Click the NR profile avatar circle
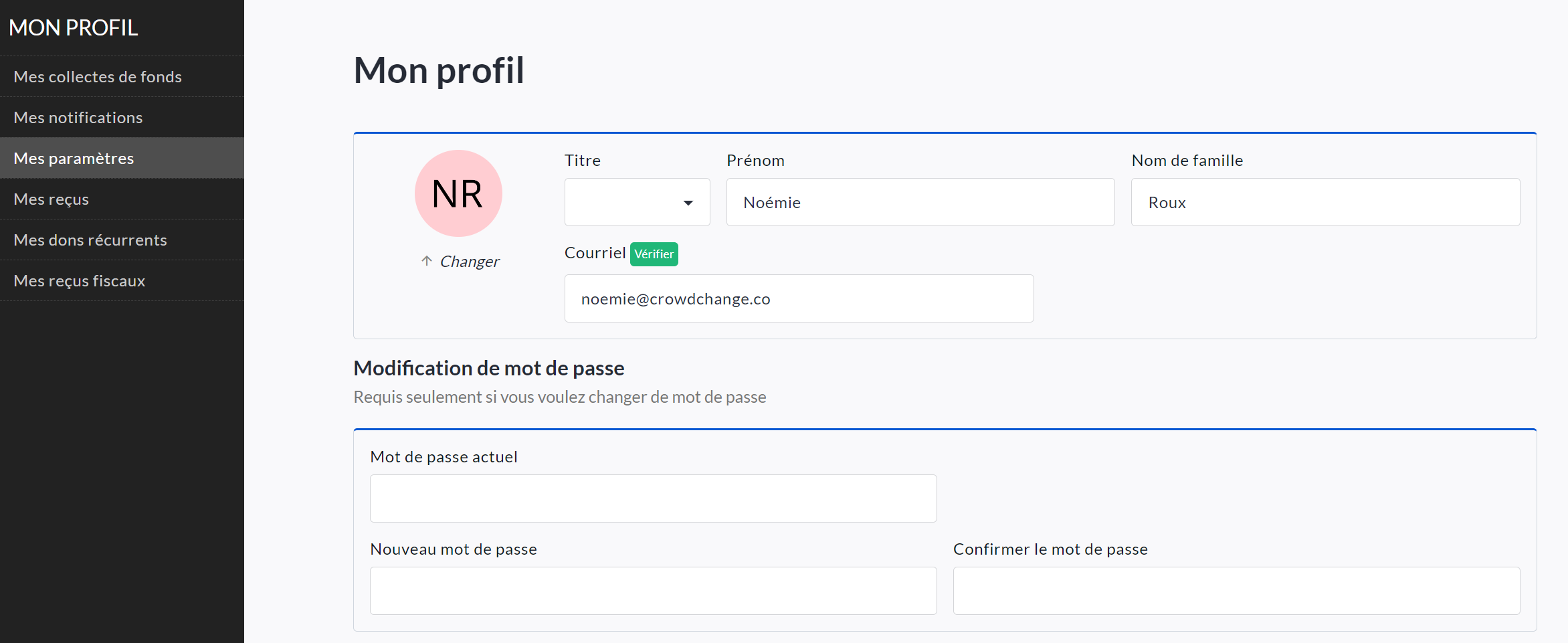 [458, 193]
